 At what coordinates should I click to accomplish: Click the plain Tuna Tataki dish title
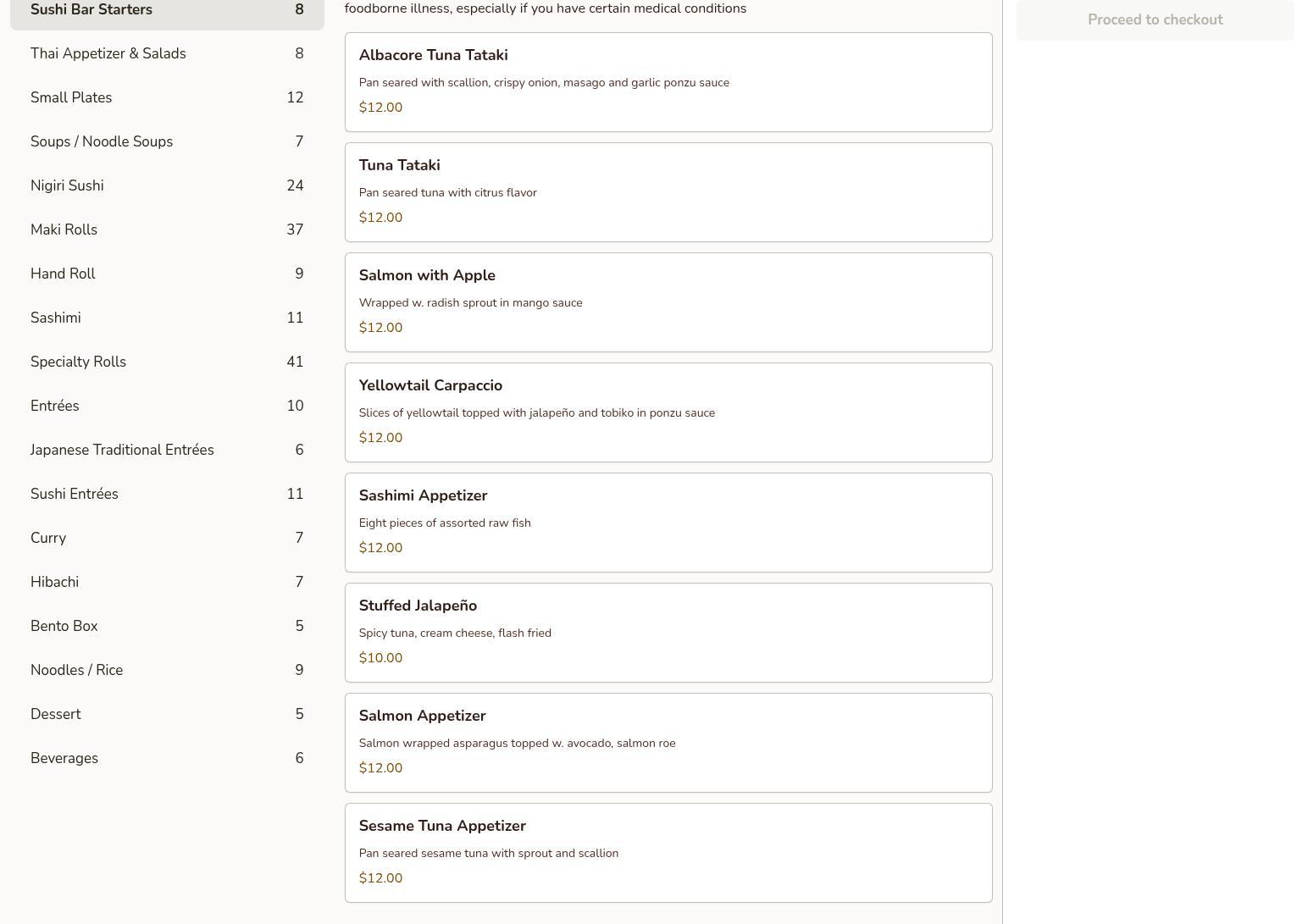(x=399, y=165)
